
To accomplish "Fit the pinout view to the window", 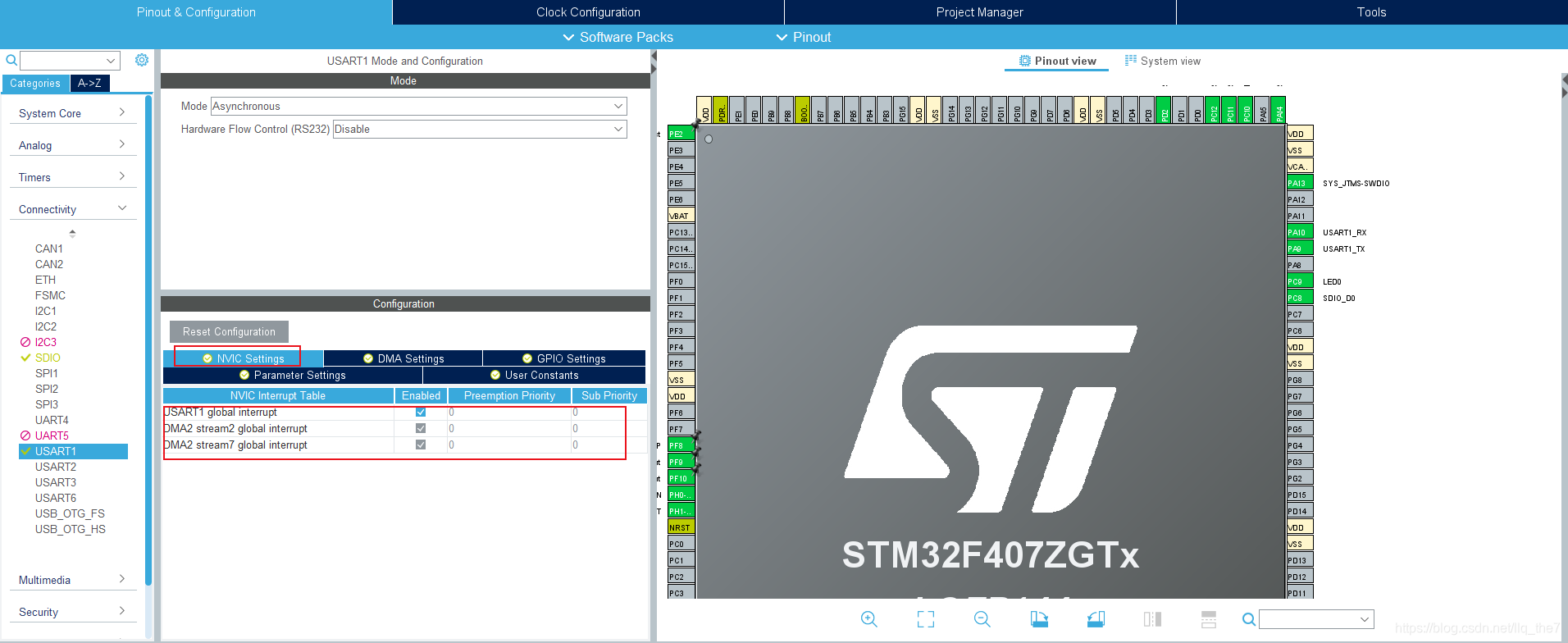I will click(x=926, y=619).
